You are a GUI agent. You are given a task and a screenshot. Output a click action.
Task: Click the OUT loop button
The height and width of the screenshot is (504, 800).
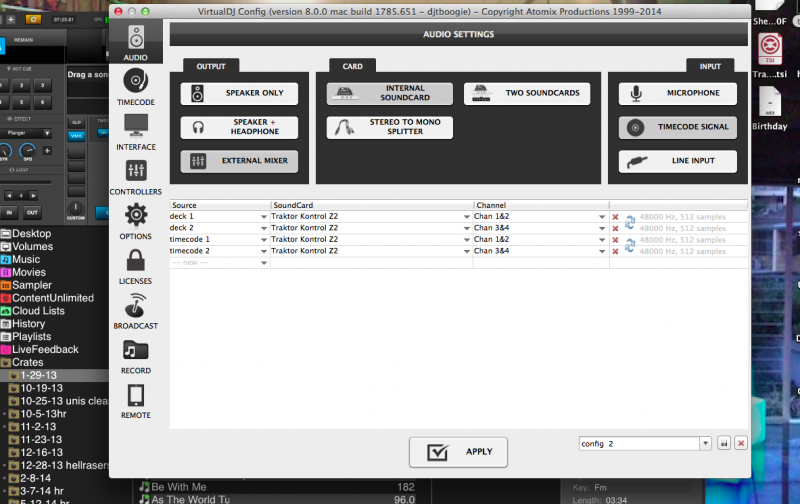(32, 212)
